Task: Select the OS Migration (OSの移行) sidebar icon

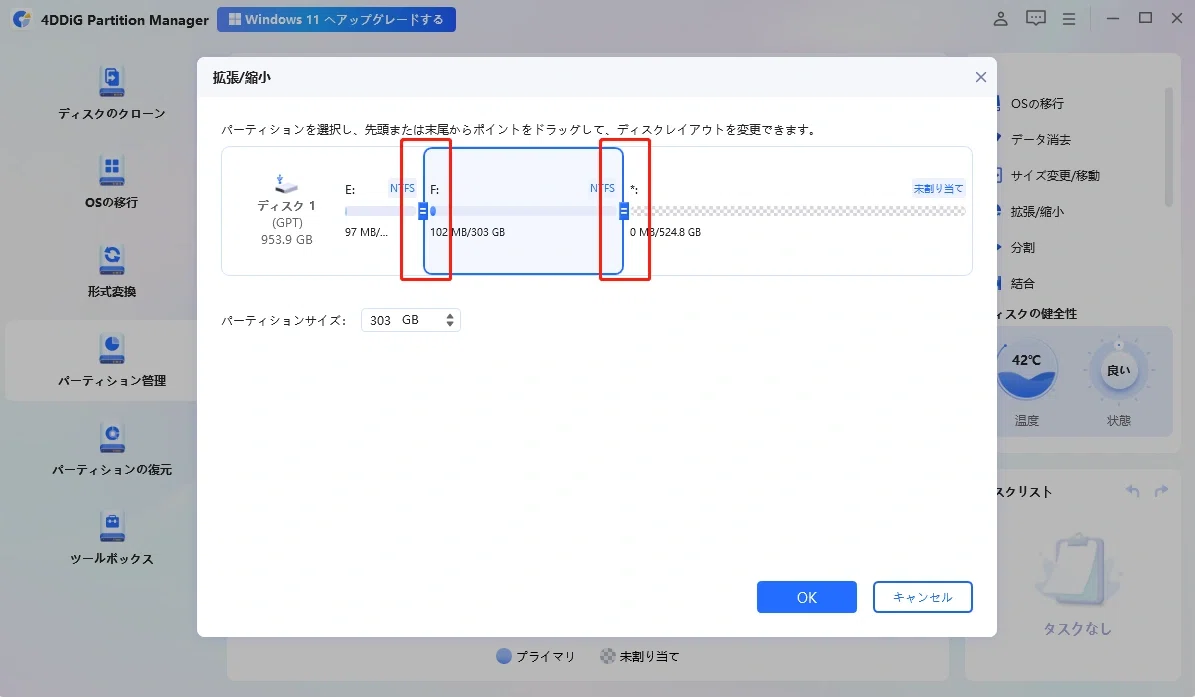Action: point(111,171)
